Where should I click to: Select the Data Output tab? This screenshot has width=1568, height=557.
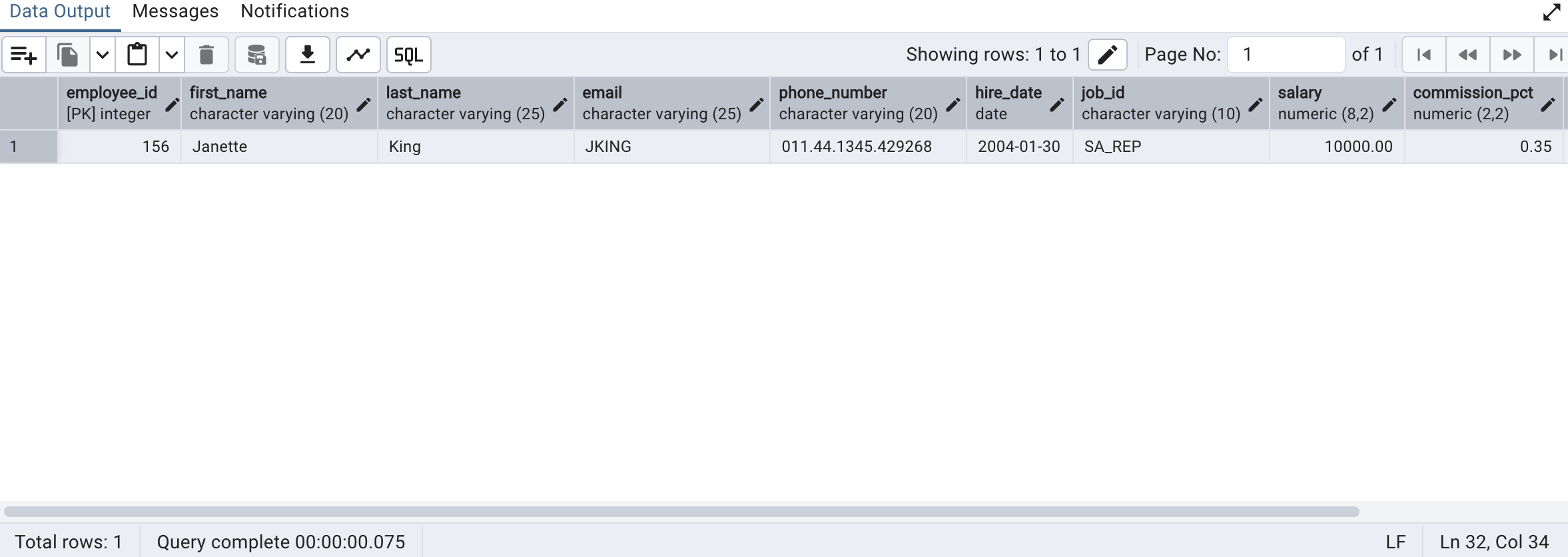pyautogui.click(x=60, y=11)
